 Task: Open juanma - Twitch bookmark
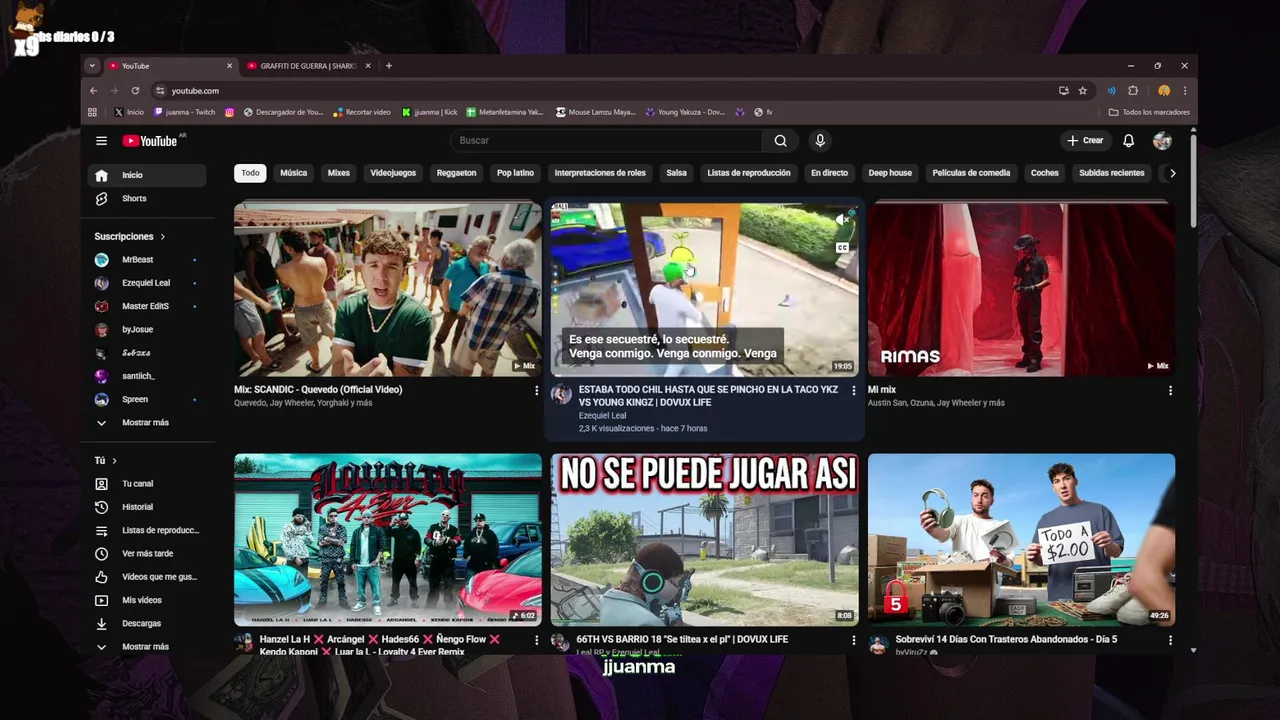pos(183,112)
